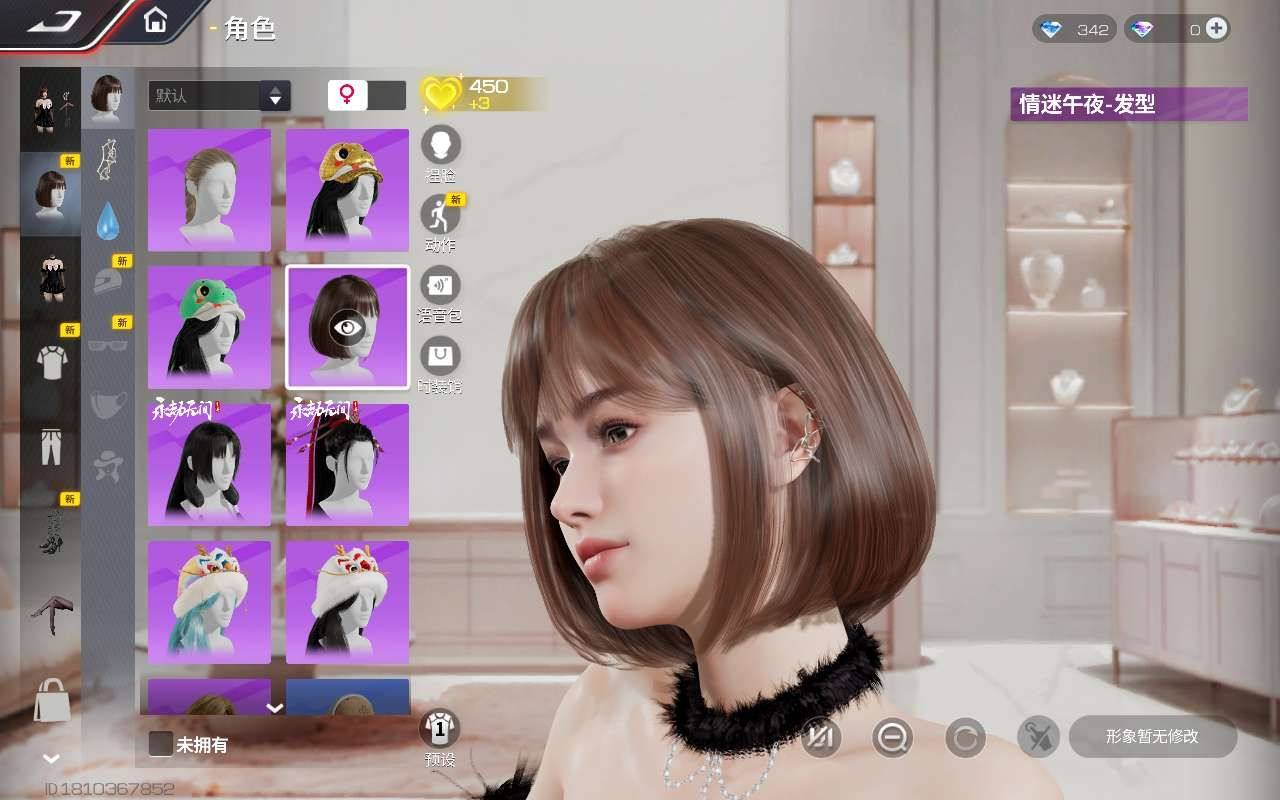This screenshot has width=1280, height=800.
Task: Select the pants category in left sidebar
Action: click(51, 444)
